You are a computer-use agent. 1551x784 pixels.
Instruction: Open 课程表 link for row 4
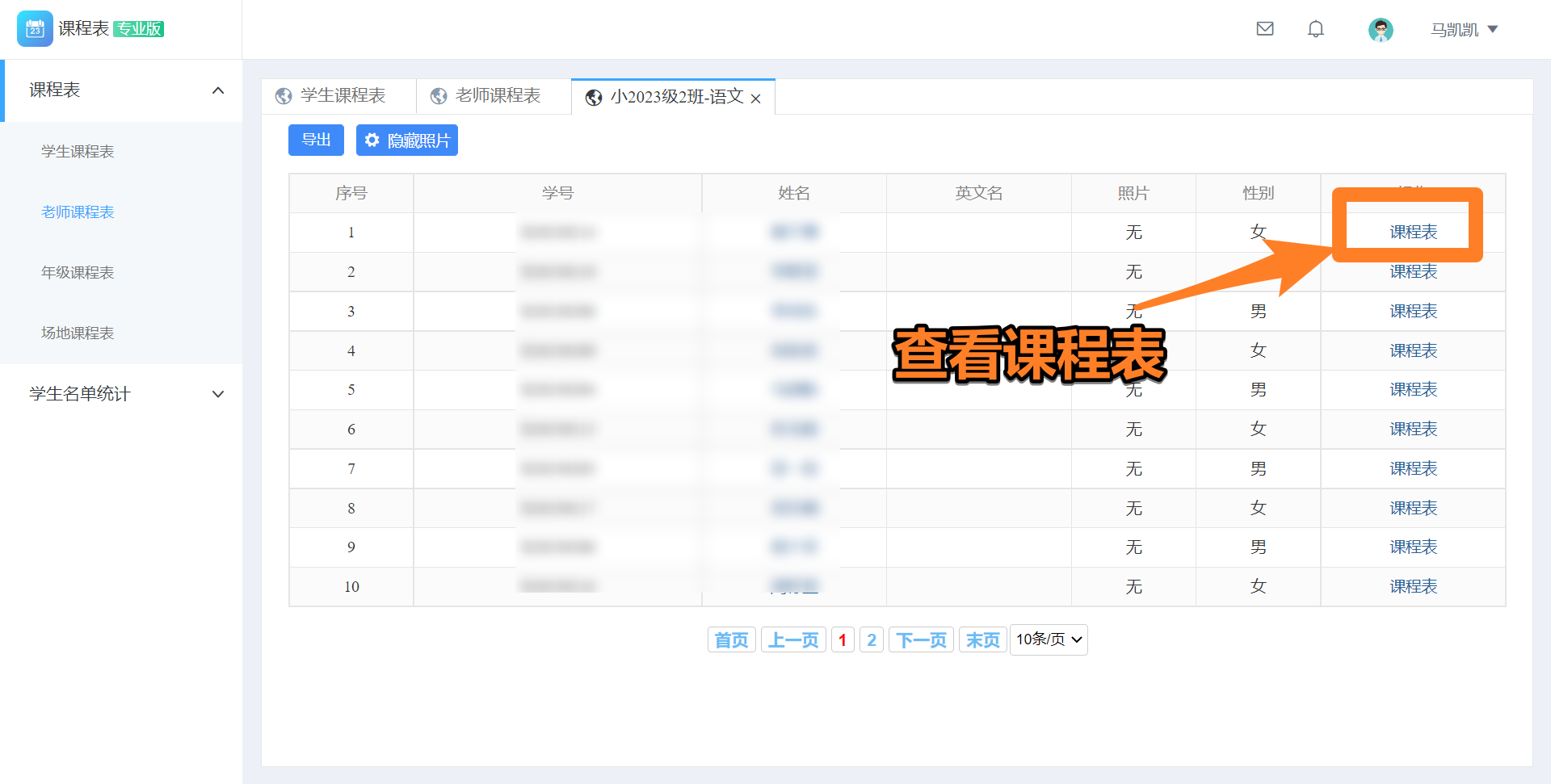(1413, 351)
